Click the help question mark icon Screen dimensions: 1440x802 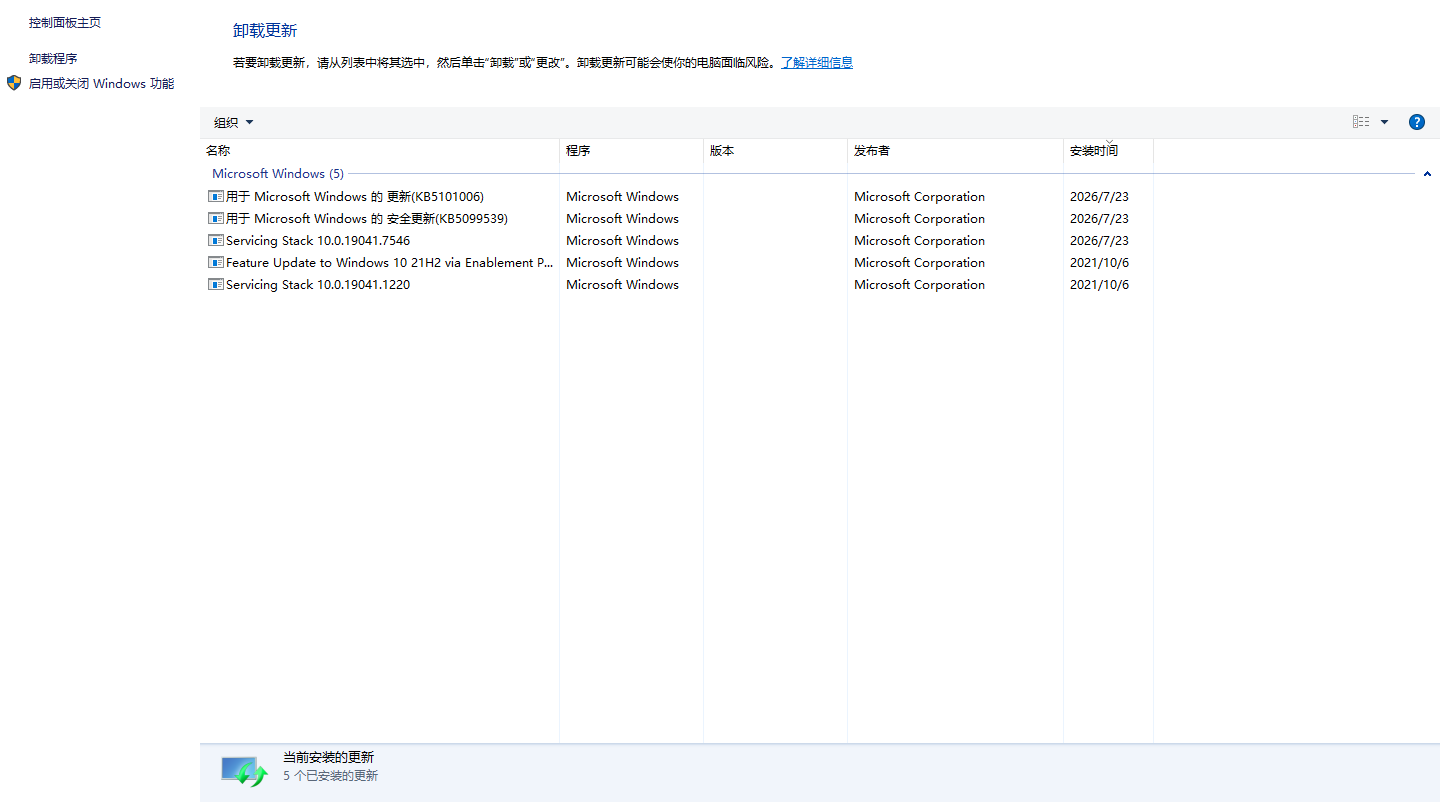click(1416, 122)
